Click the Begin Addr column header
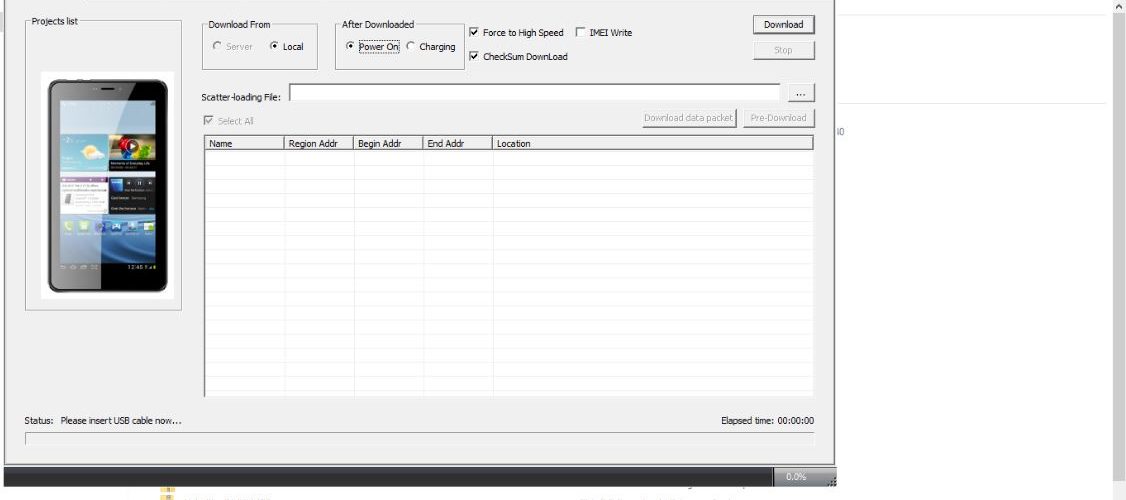Screen dimensions: 1126x500 tap(388, 144)
